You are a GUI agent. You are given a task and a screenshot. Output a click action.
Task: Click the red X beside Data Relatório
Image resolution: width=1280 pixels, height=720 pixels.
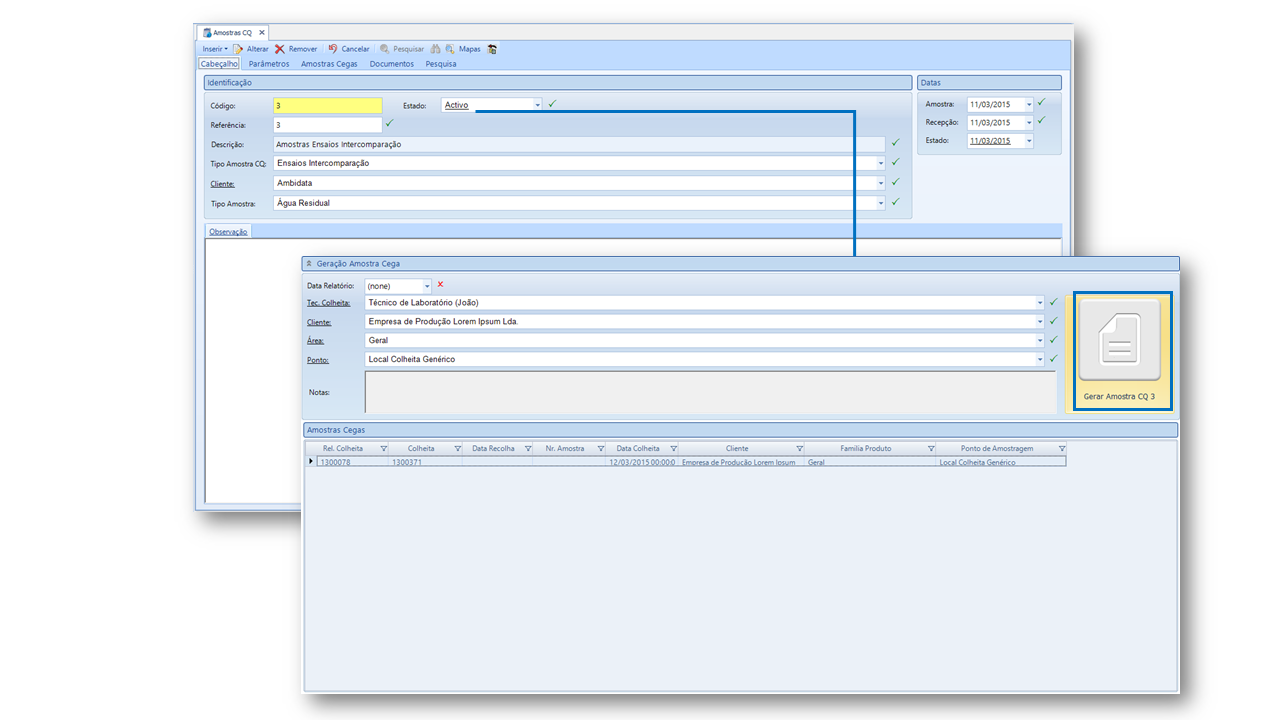click(440, 284)
